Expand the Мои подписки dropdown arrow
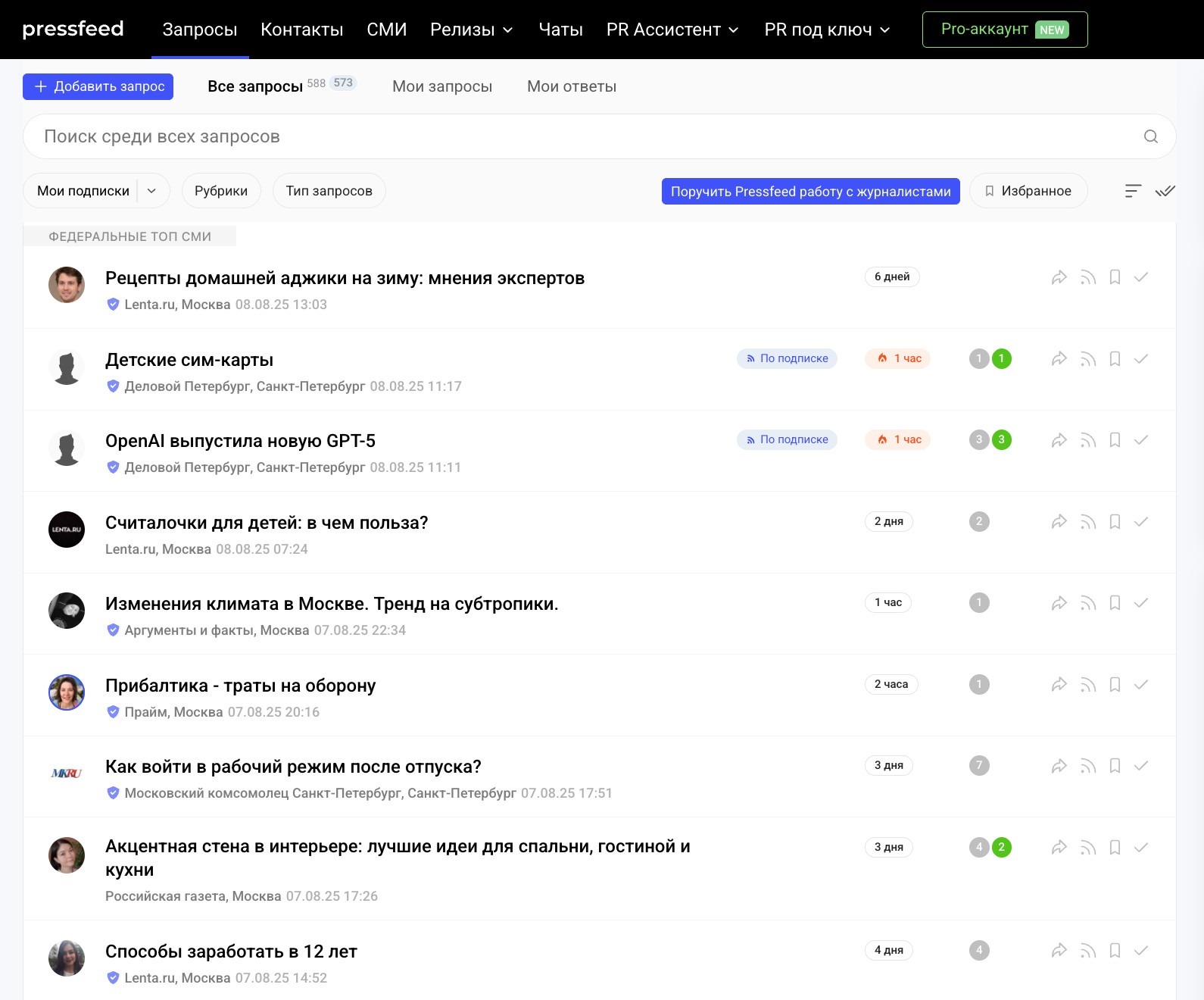 151,191
